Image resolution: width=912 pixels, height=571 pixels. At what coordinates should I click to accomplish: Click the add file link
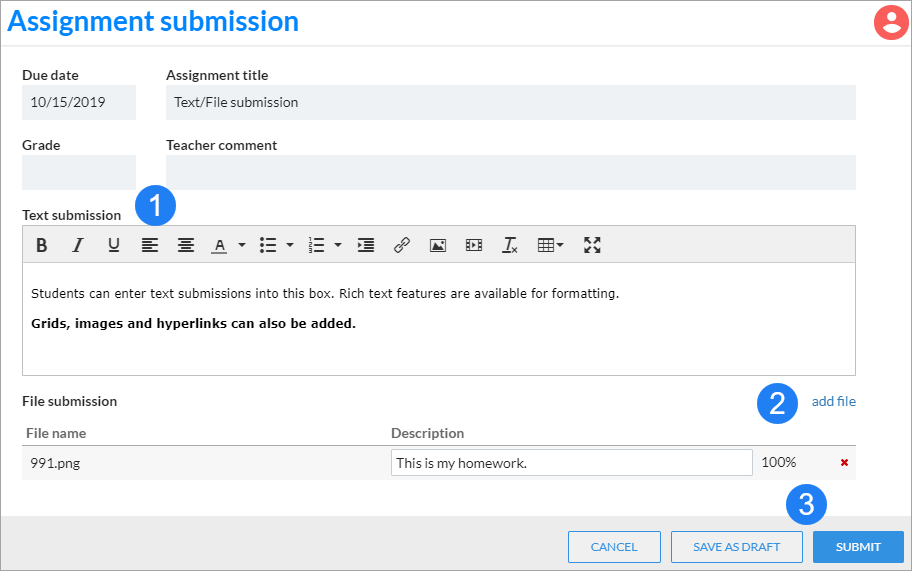(x=833, y=401)
